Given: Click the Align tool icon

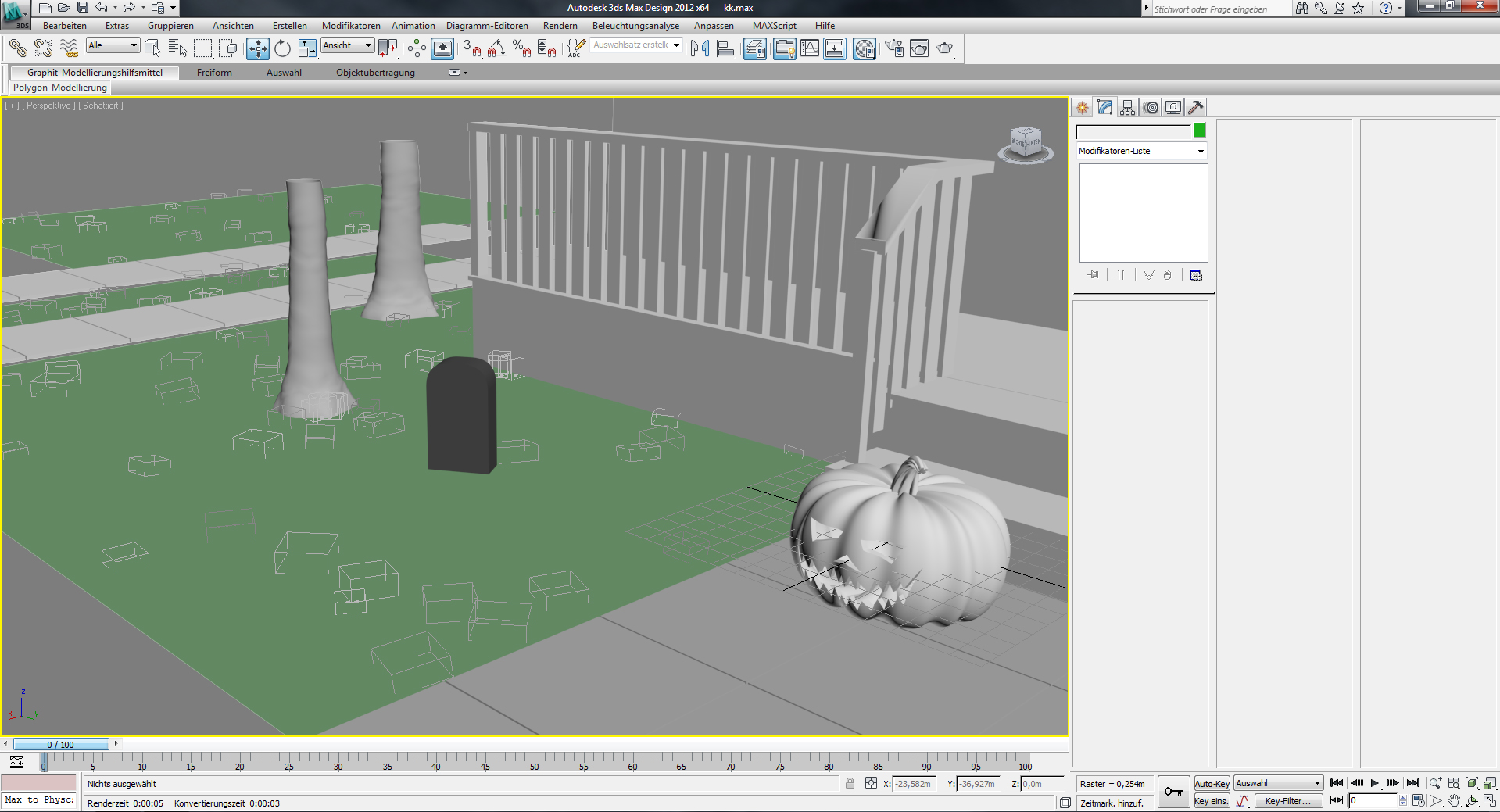Looking at the screenshot, I should (x=725, y=48).
